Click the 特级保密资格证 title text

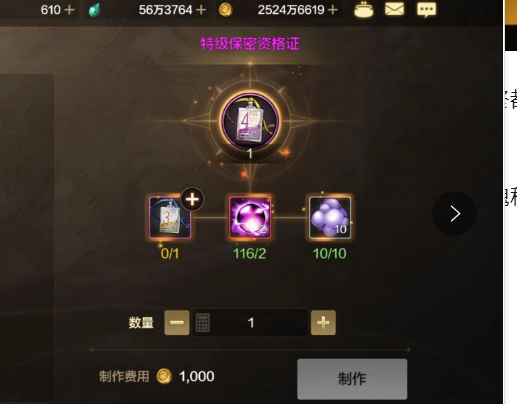pos(250,44)
